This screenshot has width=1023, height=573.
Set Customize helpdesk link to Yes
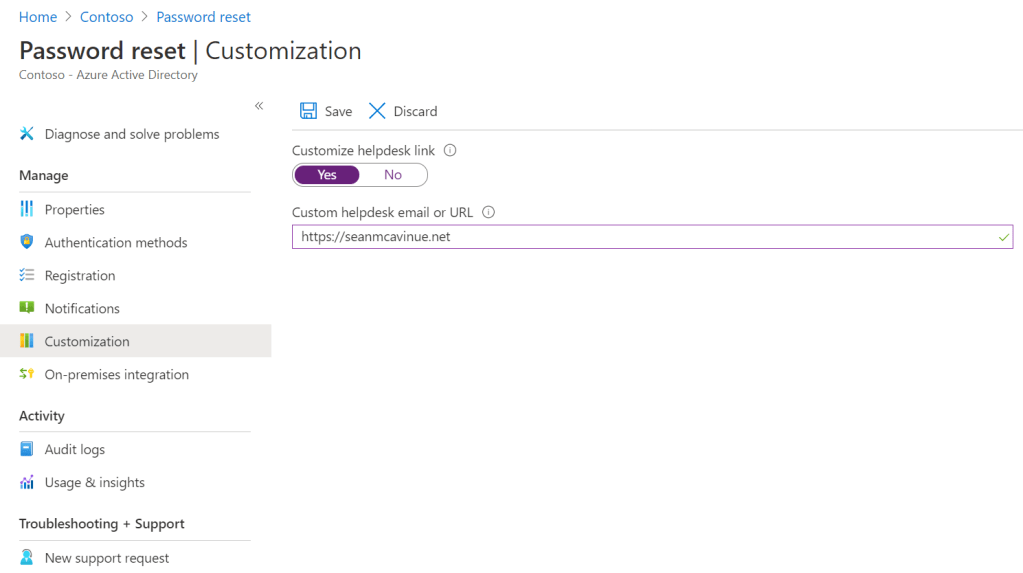tap(327, 175)
